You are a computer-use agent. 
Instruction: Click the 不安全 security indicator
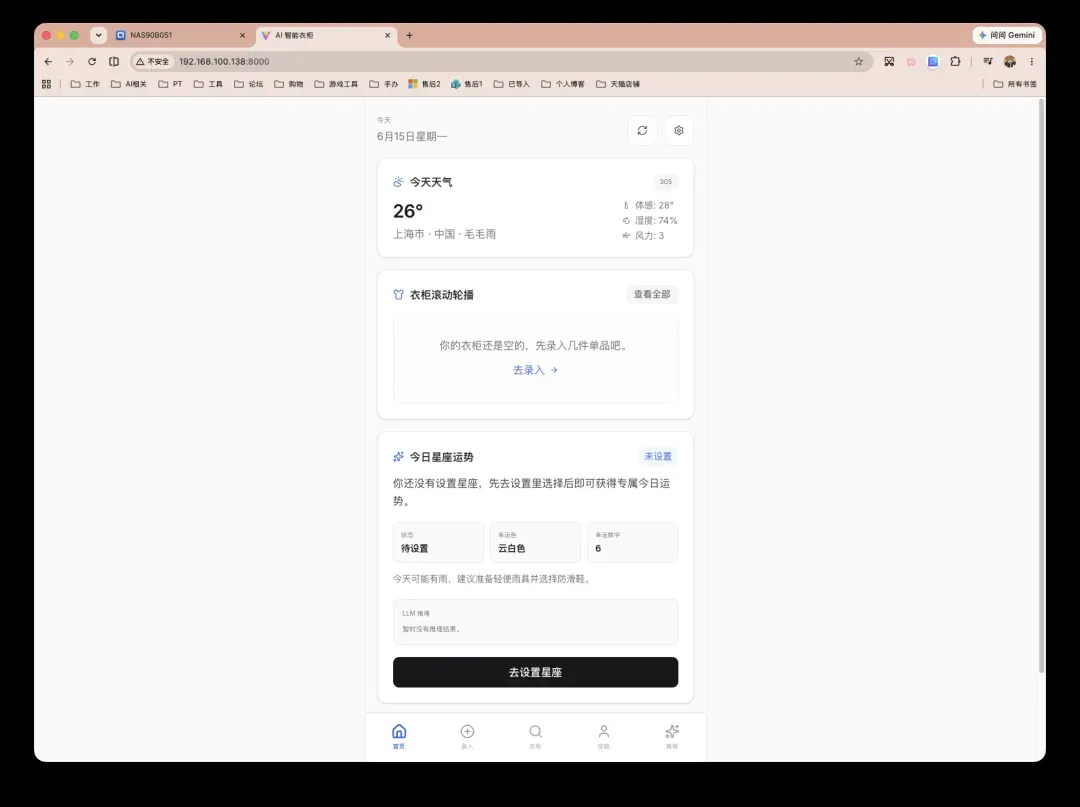(152, 61)
